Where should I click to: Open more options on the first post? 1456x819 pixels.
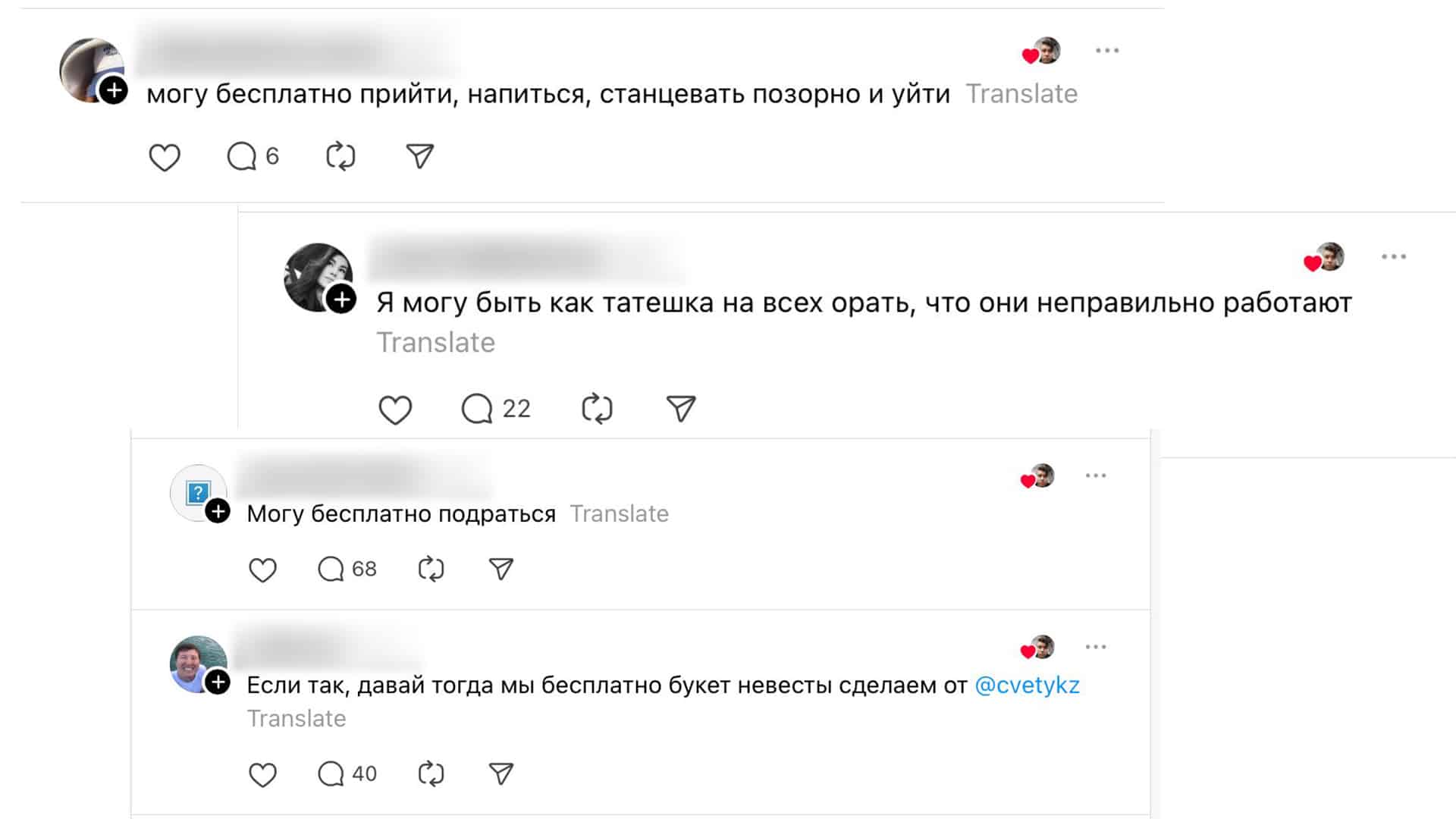pos(1107,51)
